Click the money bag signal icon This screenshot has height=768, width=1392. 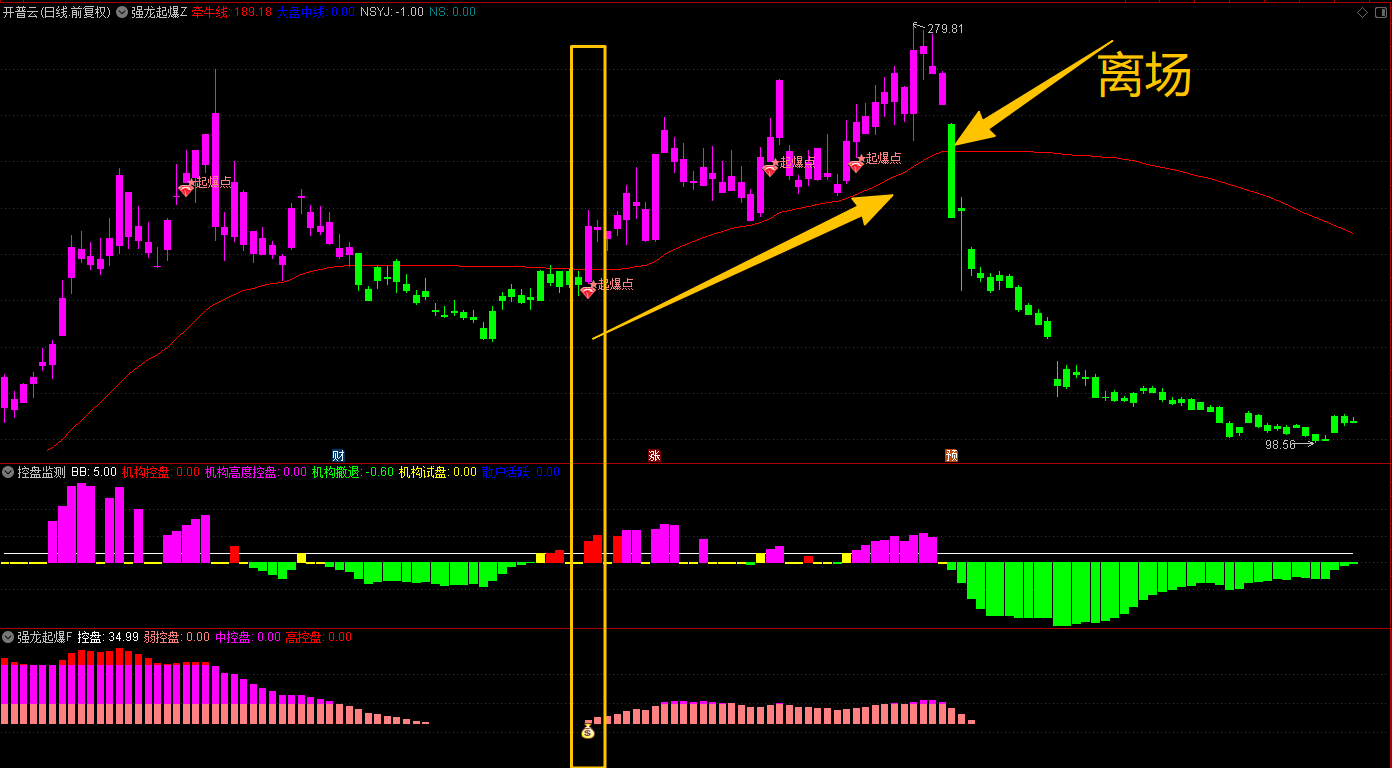coord(588,731)
